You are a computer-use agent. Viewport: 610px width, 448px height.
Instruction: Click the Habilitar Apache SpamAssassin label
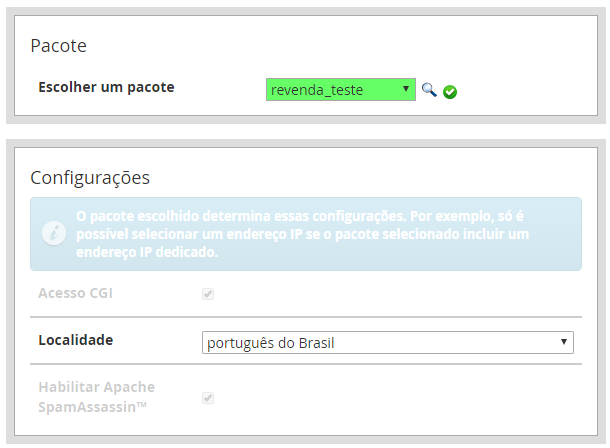tap(96, 397)
